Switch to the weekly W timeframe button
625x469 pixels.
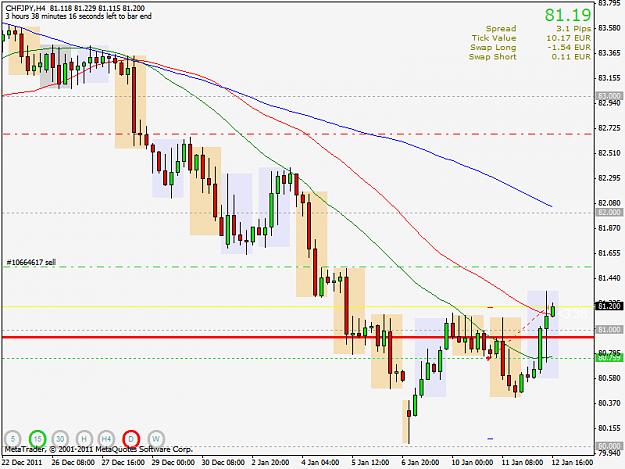[156, 439]
